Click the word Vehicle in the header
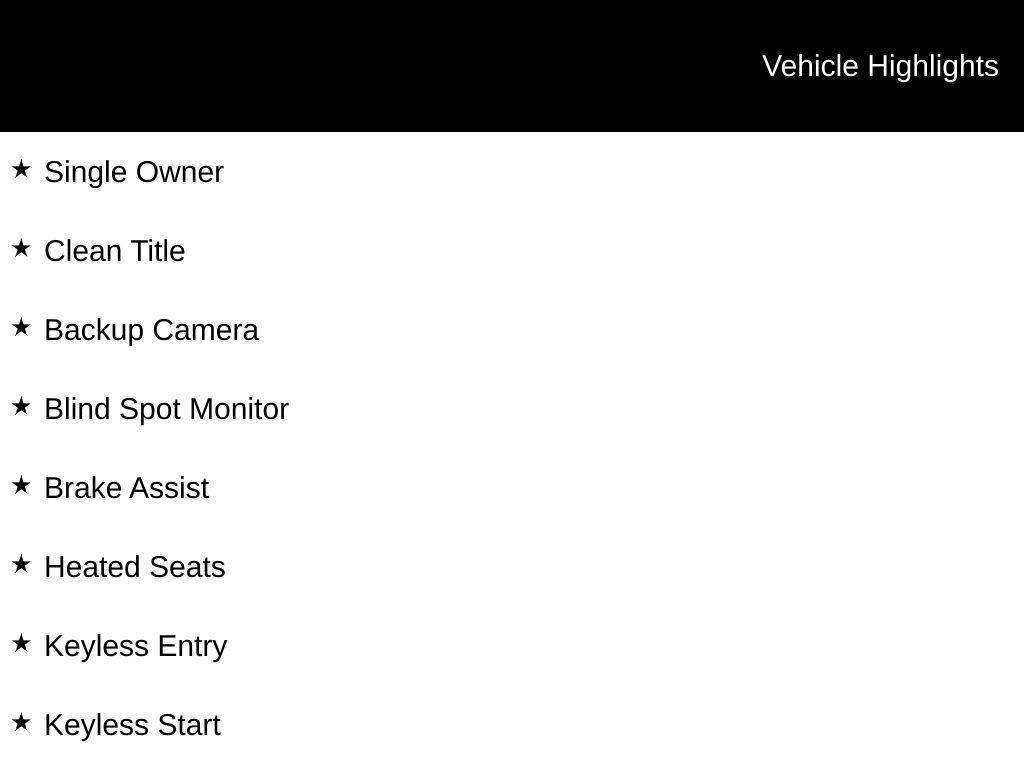This screenshot has width=1024, height=768. 811,66
